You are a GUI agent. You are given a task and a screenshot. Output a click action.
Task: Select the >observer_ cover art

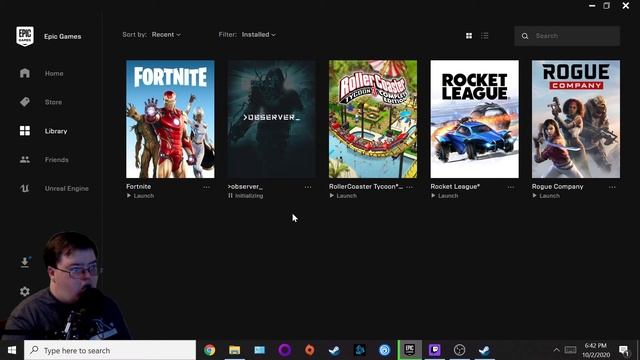click(x=271, y=119)
